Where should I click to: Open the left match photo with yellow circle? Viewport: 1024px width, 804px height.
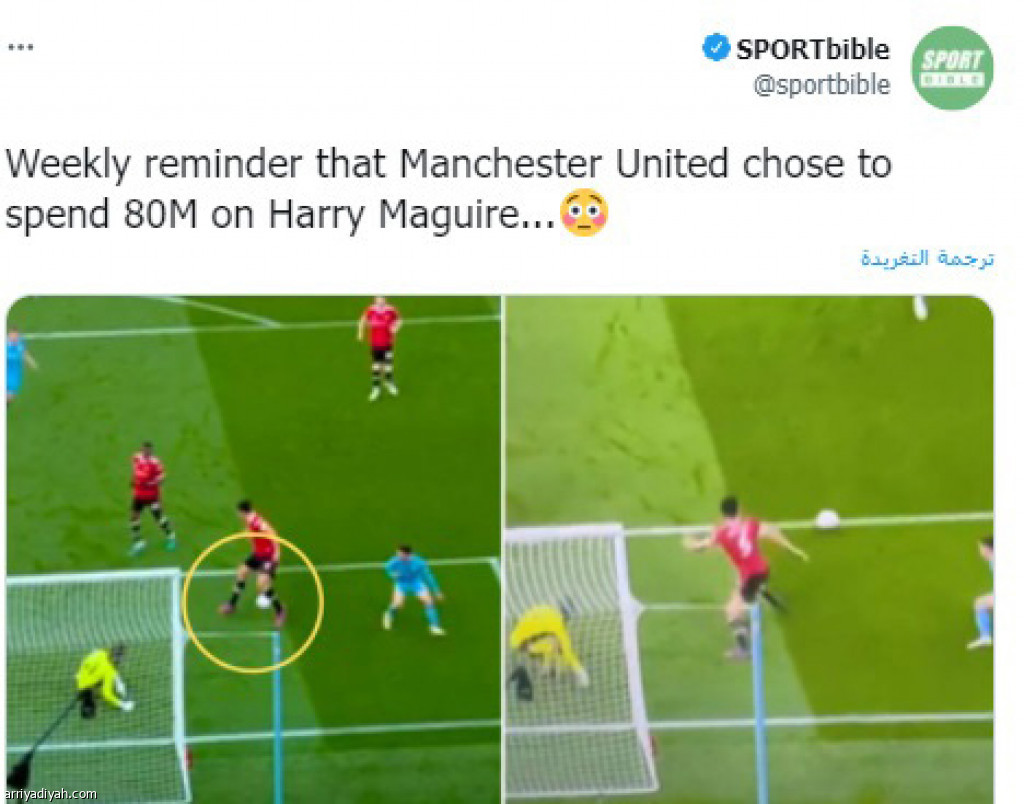(x=253, y=549)
